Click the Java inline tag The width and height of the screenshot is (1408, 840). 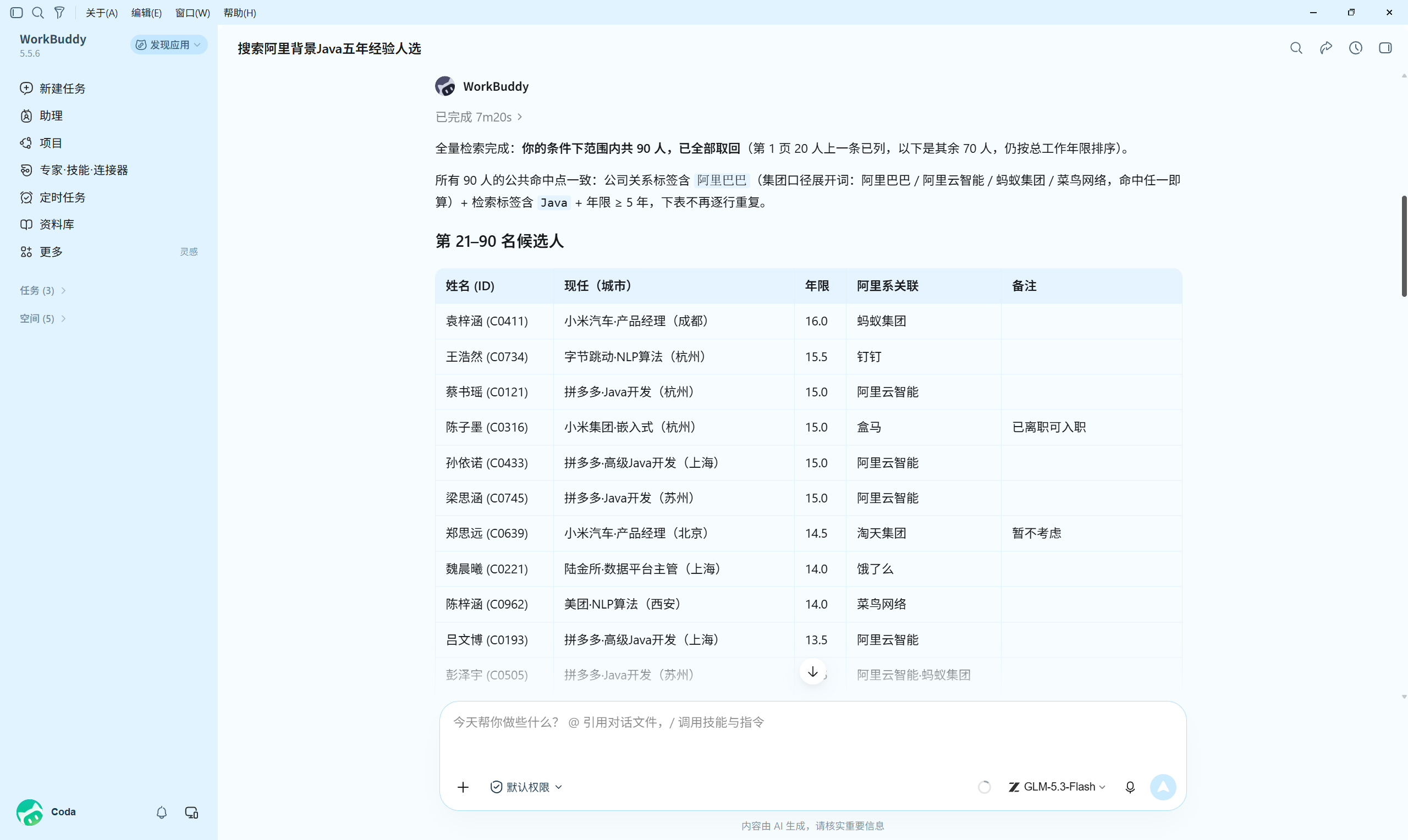point(554,203)
